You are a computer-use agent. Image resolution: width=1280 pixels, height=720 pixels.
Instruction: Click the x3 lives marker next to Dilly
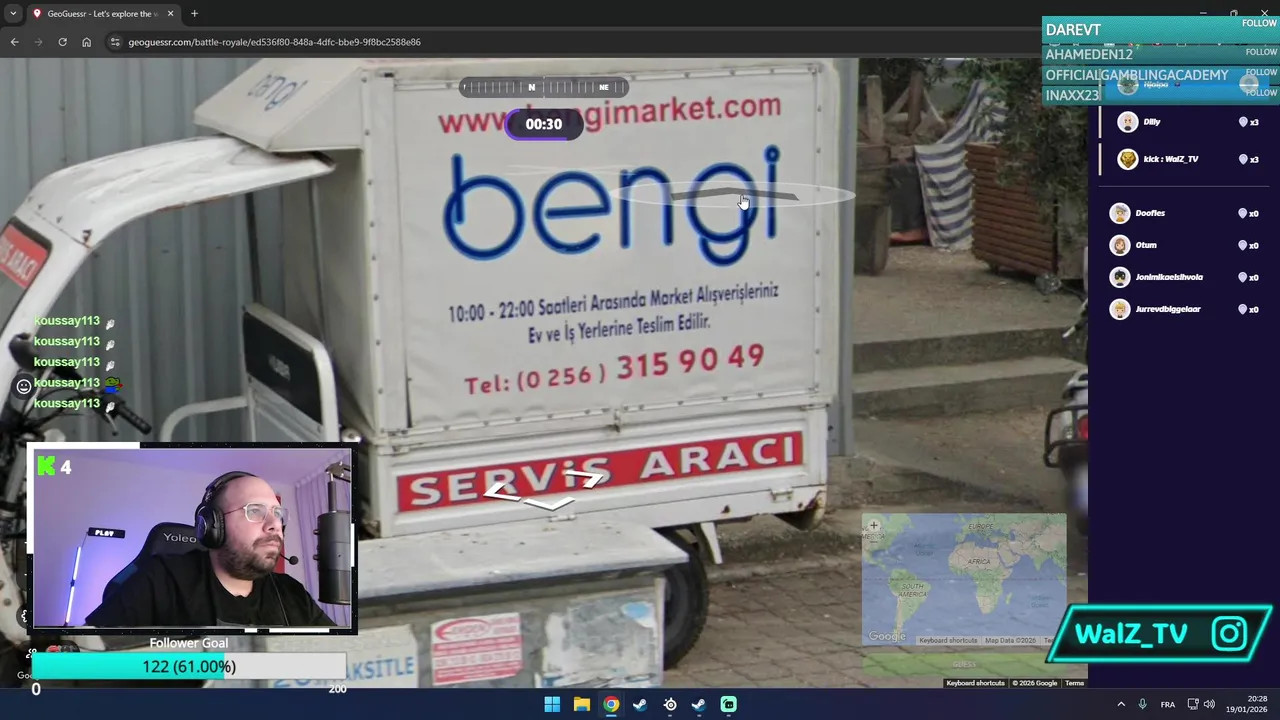tap(1248, 122)
